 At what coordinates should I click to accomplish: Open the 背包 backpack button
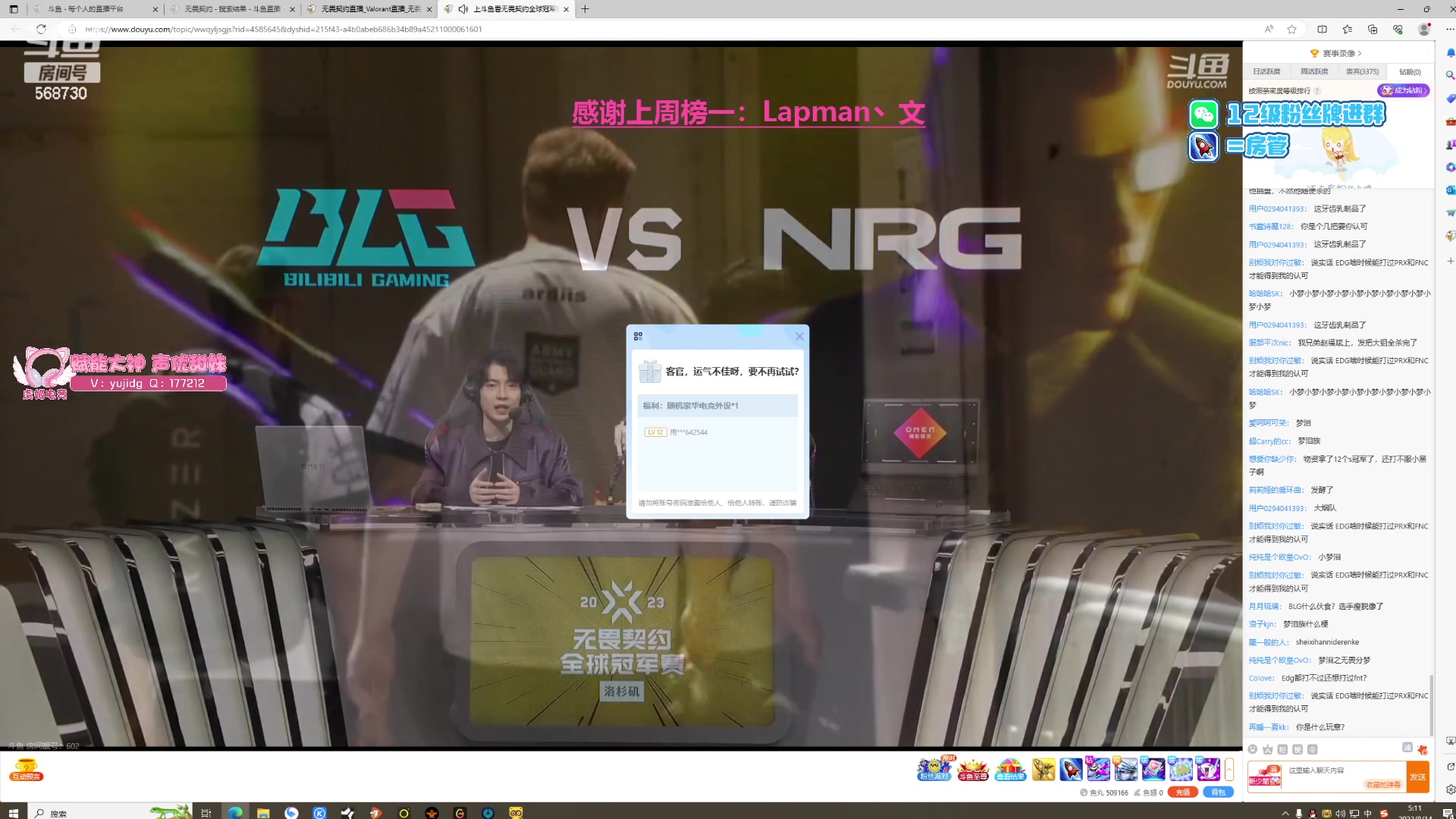coord(1218,792)
